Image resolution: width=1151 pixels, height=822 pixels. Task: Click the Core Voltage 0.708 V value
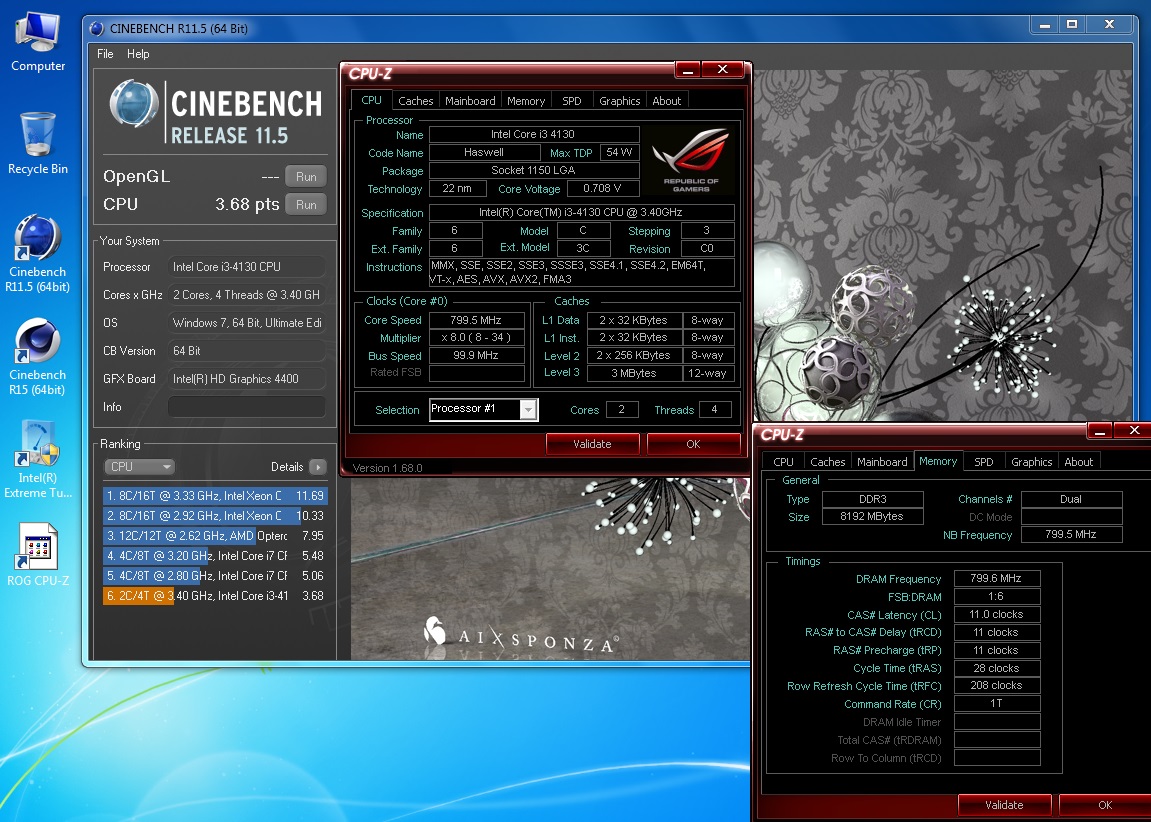pos(602,189)
